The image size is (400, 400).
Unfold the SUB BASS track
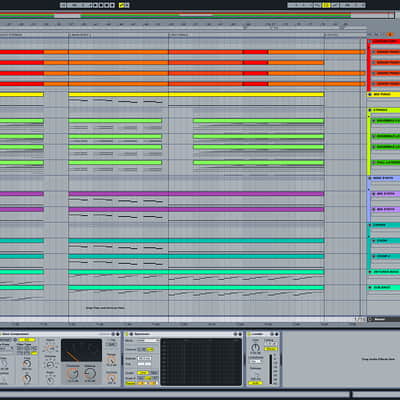coord(370,287)
